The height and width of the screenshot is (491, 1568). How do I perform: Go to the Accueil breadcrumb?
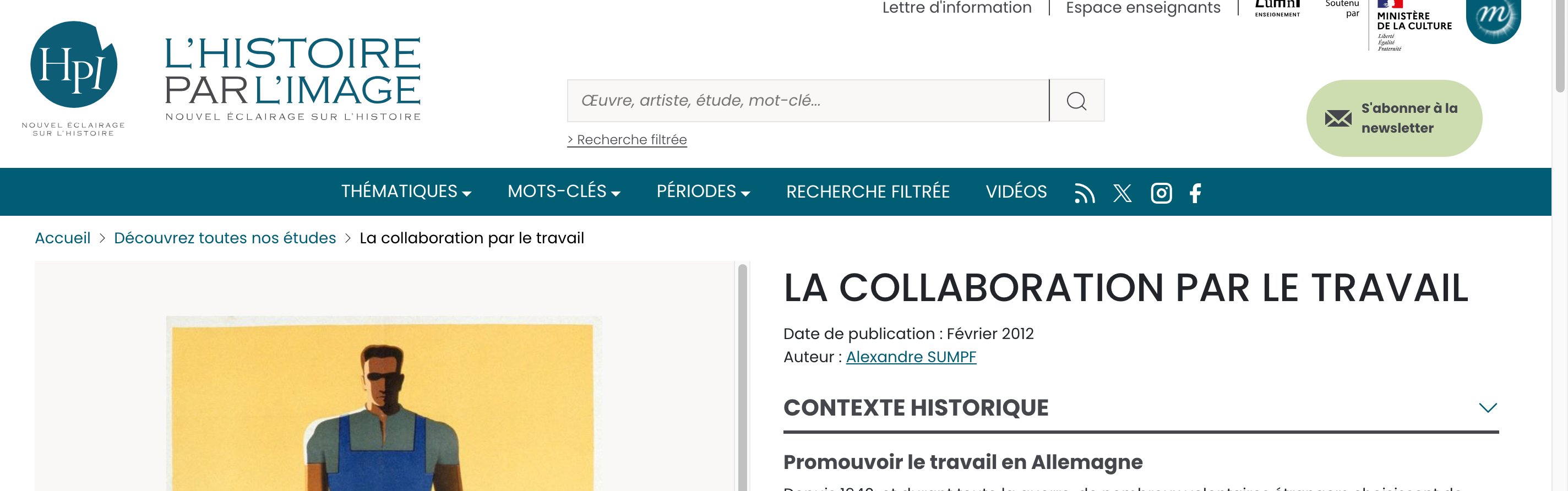point(63,238)
